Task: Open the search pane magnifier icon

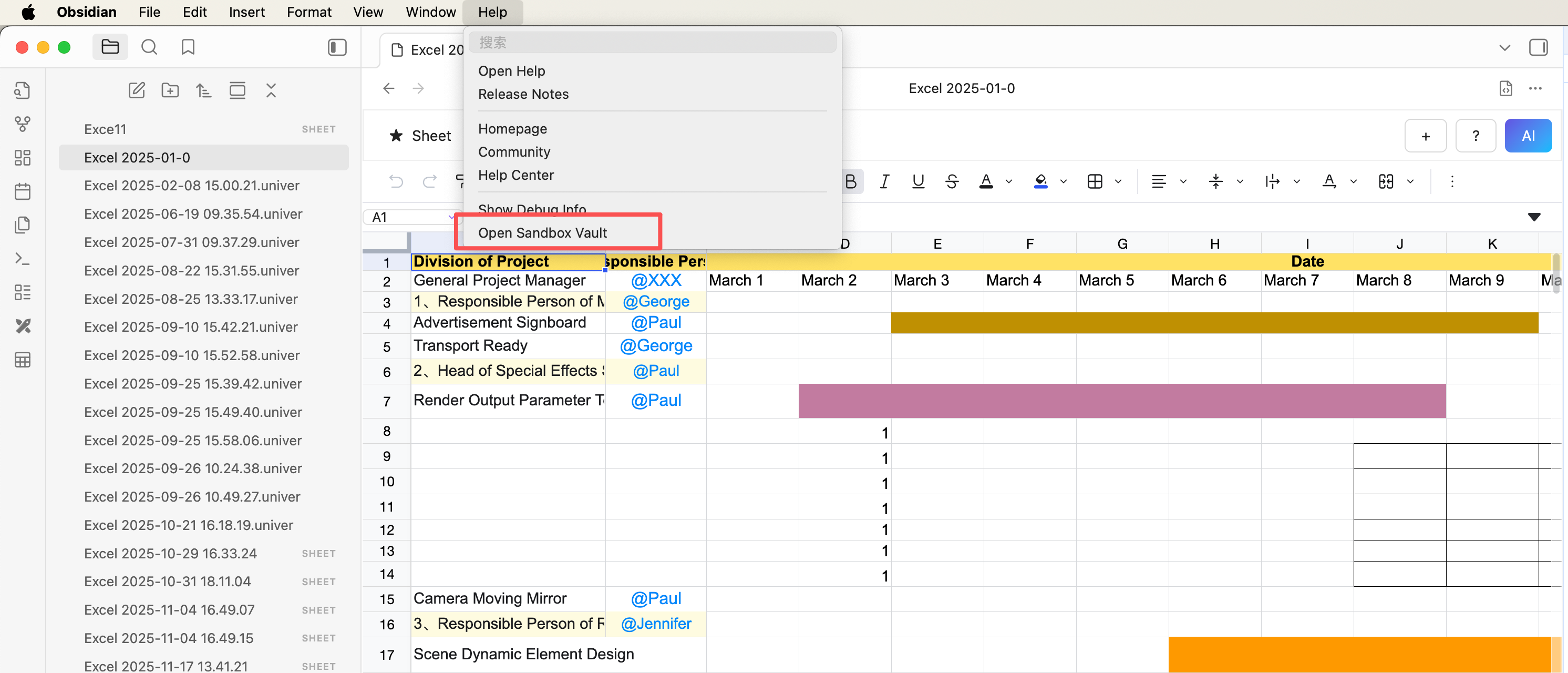Action: [x=149, y=47]
